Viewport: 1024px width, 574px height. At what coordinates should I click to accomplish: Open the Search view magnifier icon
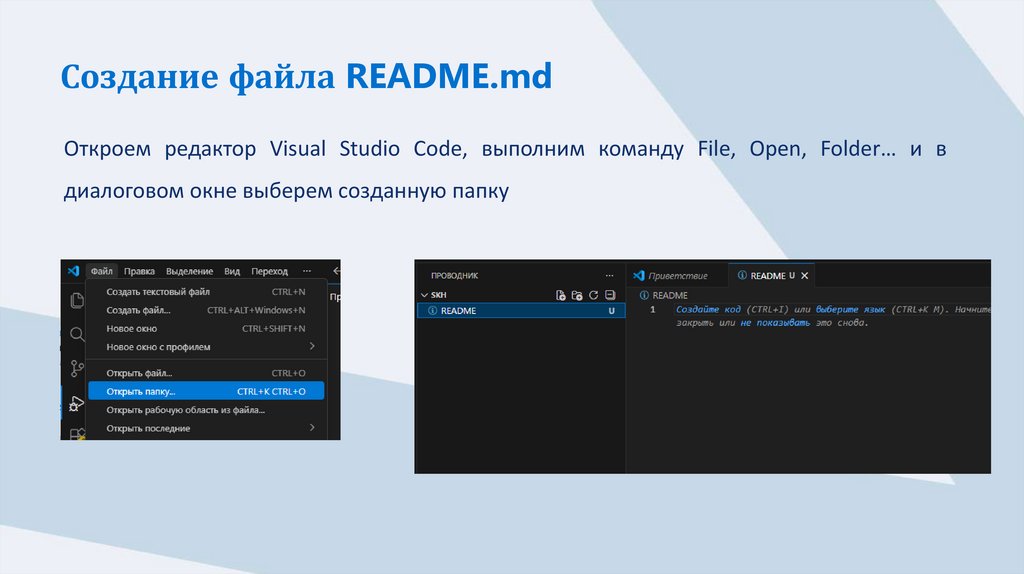[77, 334]
